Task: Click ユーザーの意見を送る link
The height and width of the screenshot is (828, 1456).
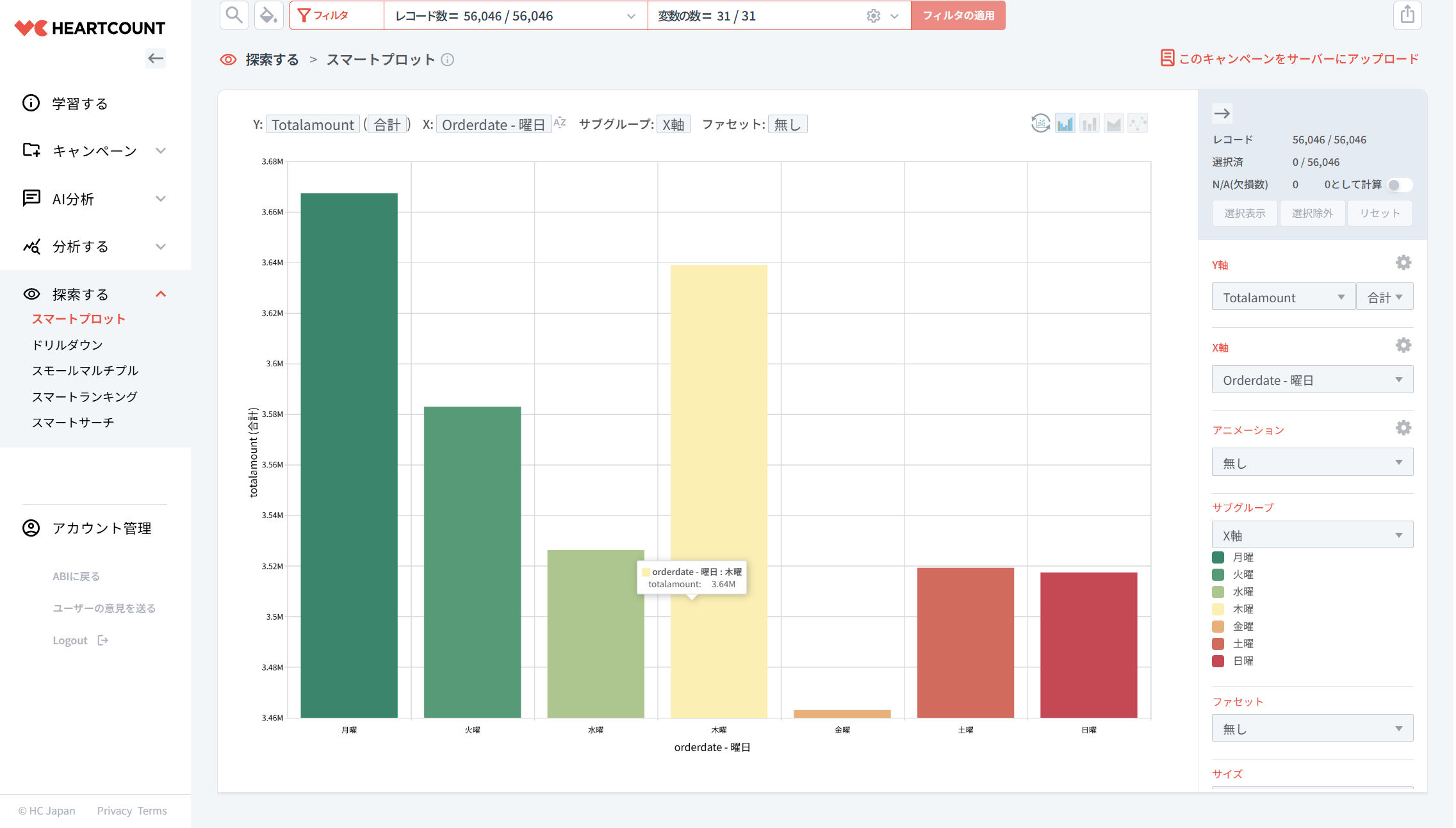Action: 104,608
